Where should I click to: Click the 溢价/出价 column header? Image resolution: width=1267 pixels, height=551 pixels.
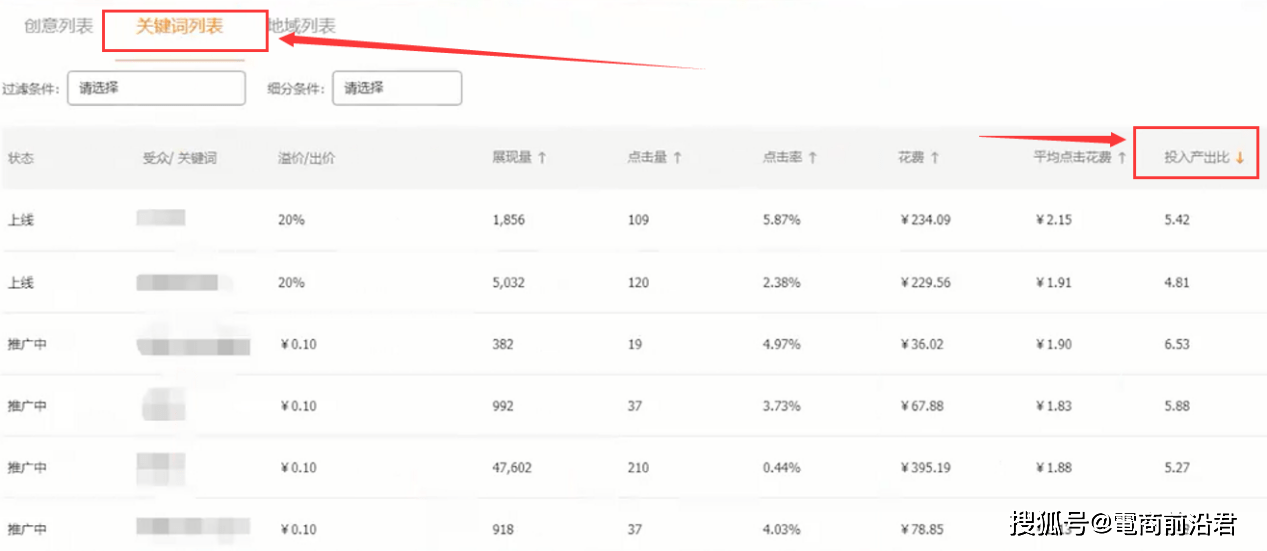click(x=306, y=158)
